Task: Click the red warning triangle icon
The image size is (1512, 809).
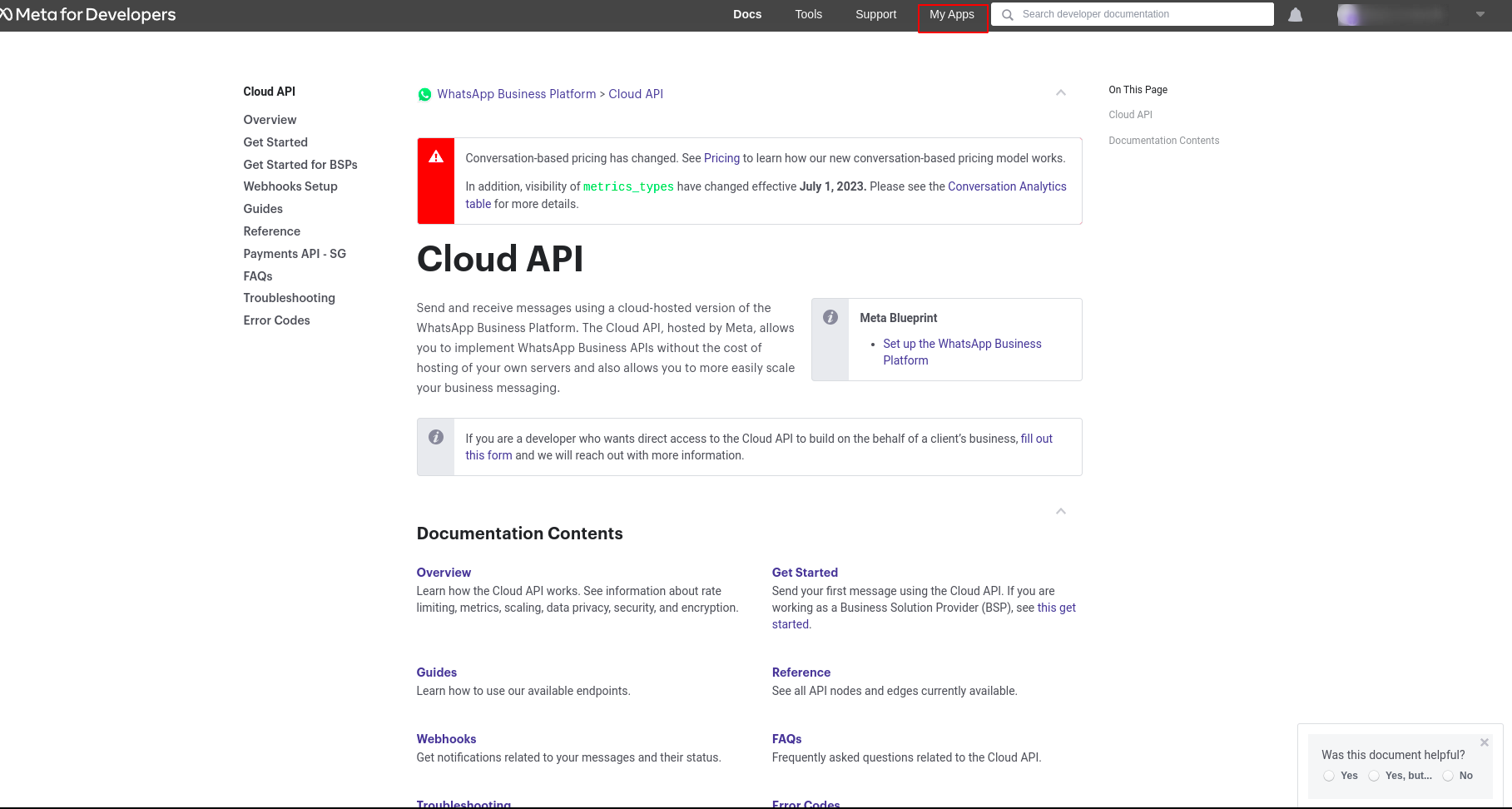Action: pyautogui.click(x=436, y=156)
